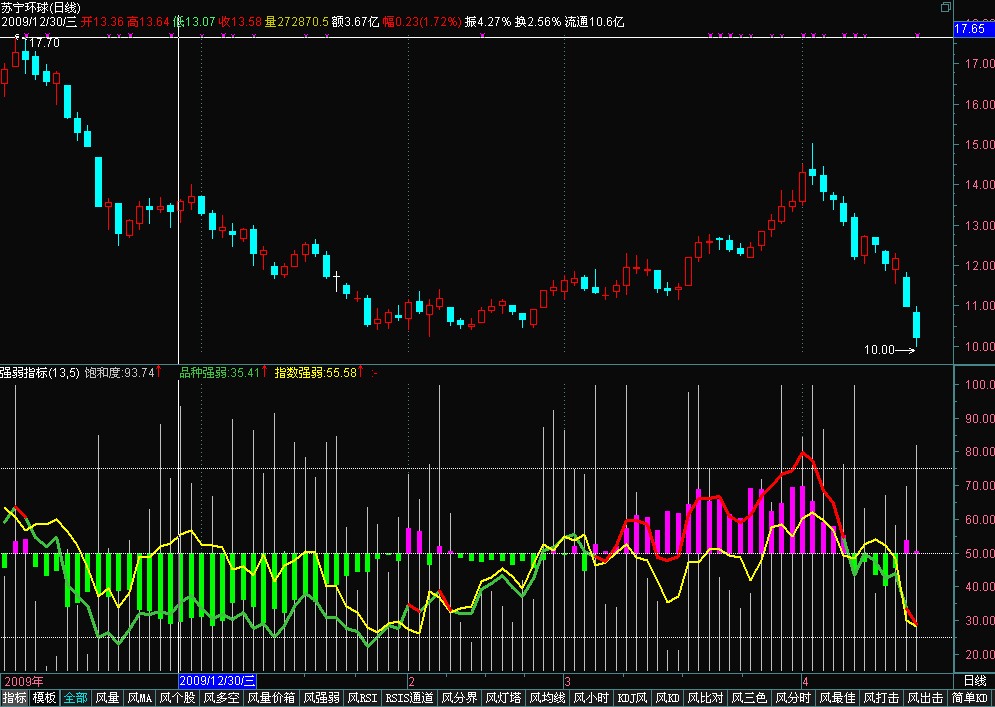The image size is (995, 707).
Task: Click the yellow 指数强弱:55.58 readout
Action: pos(315,373)
